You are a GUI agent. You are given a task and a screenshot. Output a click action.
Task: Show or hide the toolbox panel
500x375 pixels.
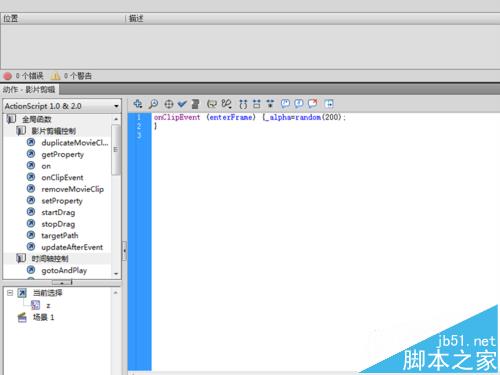pos(329,104)
